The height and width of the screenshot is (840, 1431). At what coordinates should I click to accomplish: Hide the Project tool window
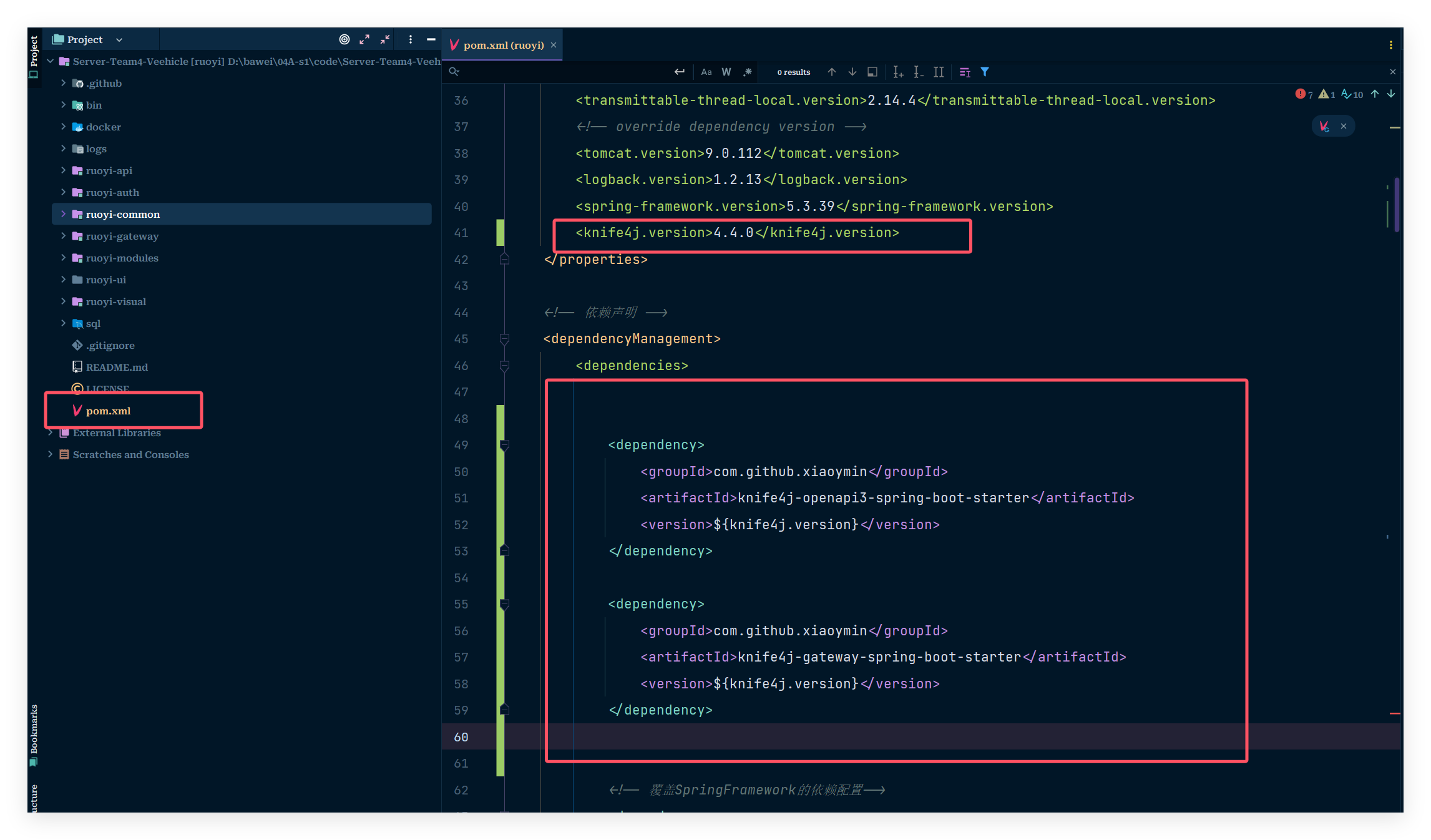431,39
